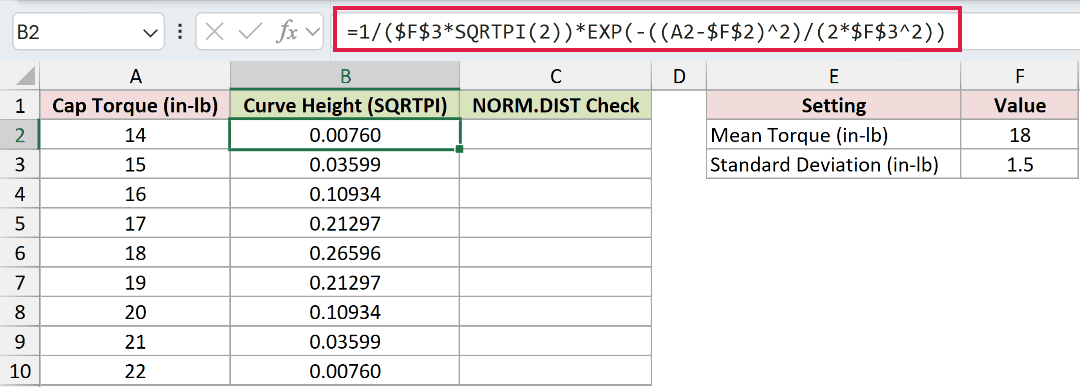Screen dimensions: 1080x387
Task: Click the three-dot handle next to Name Box
Action: click(180, 32)
